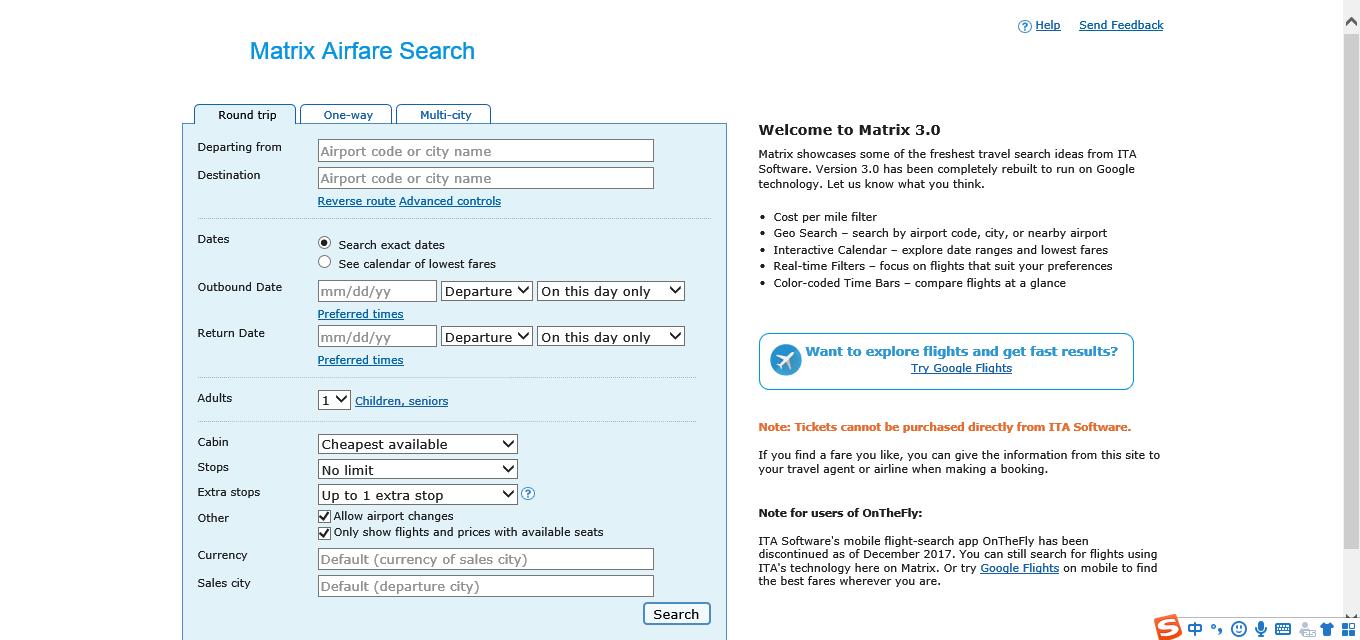Screen dimensions: 1360x640
Task: Uncheck Only show flights with available seats
Action: tap(324, 533)
